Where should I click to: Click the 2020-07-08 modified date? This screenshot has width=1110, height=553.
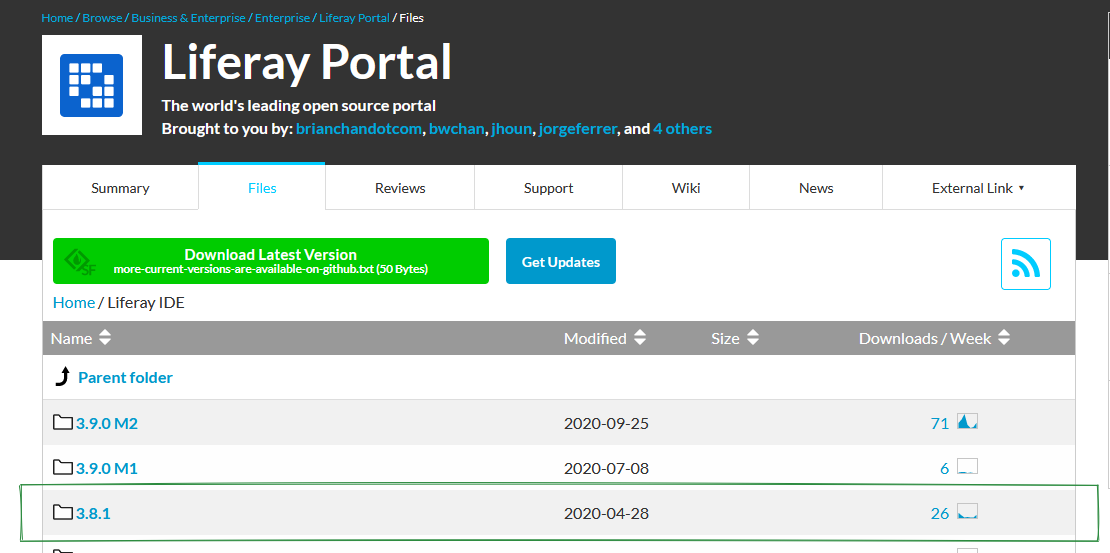click(606, 468)
